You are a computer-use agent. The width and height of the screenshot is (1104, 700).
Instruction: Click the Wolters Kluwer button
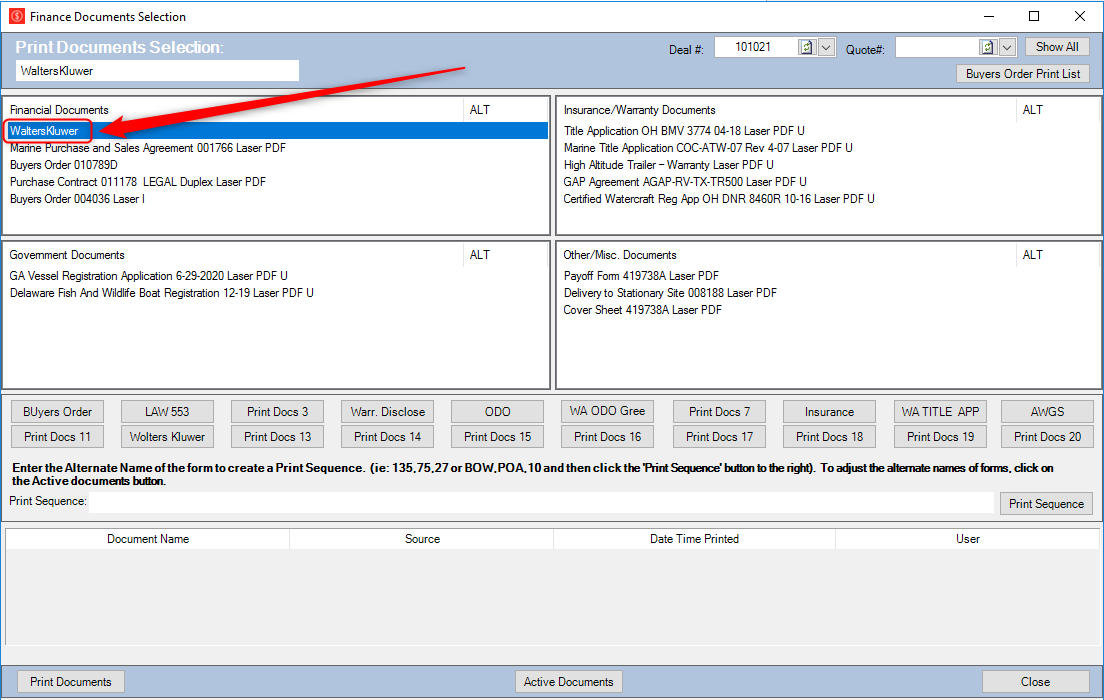click(167, 437)
